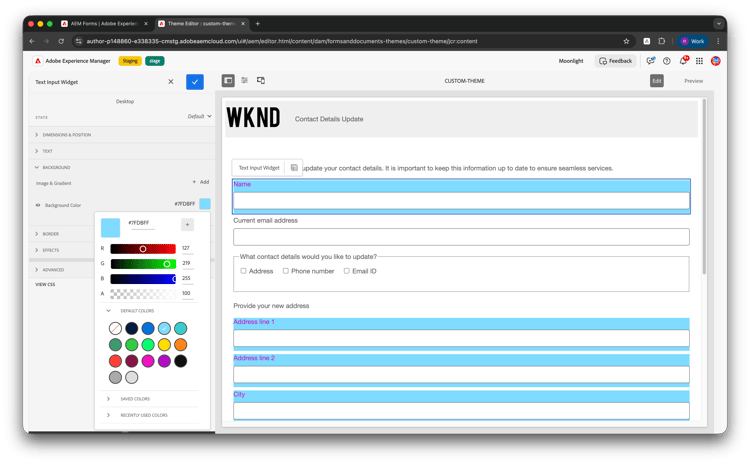750x464 pixels.
Task: Check the Phone number checkbox
Action: [286, 271]
